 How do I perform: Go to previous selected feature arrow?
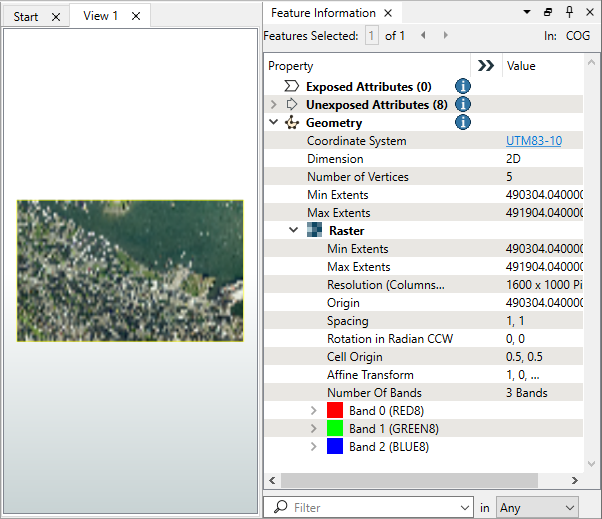(422, 36)
